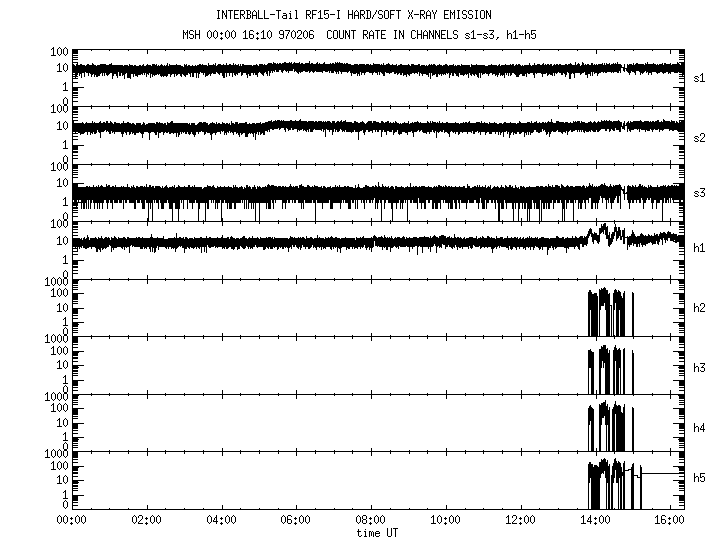
Task: Select the 10:00 time tick label
Action: [x=445, y=520]
